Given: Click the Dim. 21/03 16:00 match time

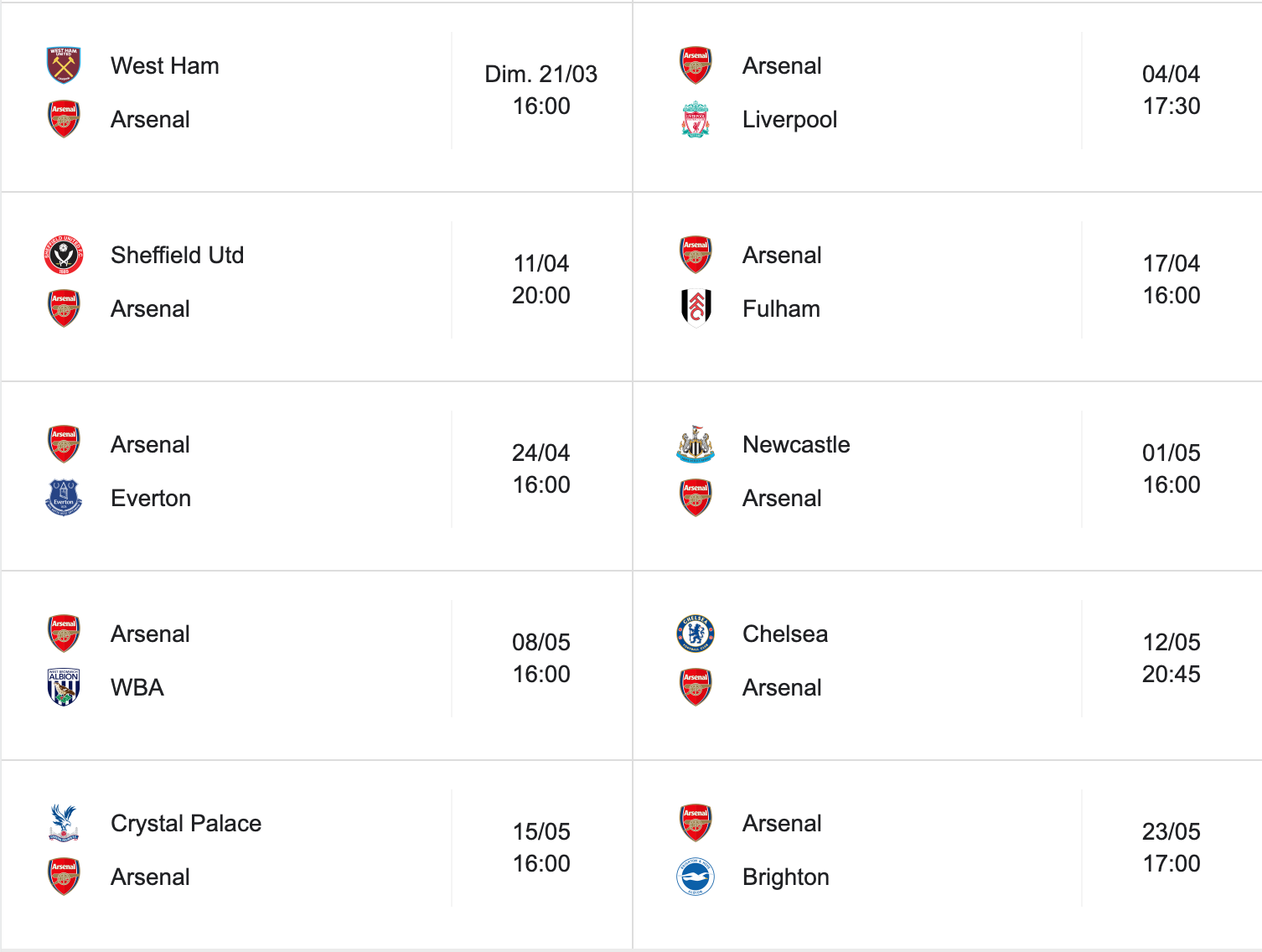Looking at the screenshot, I should coord(541,91).
